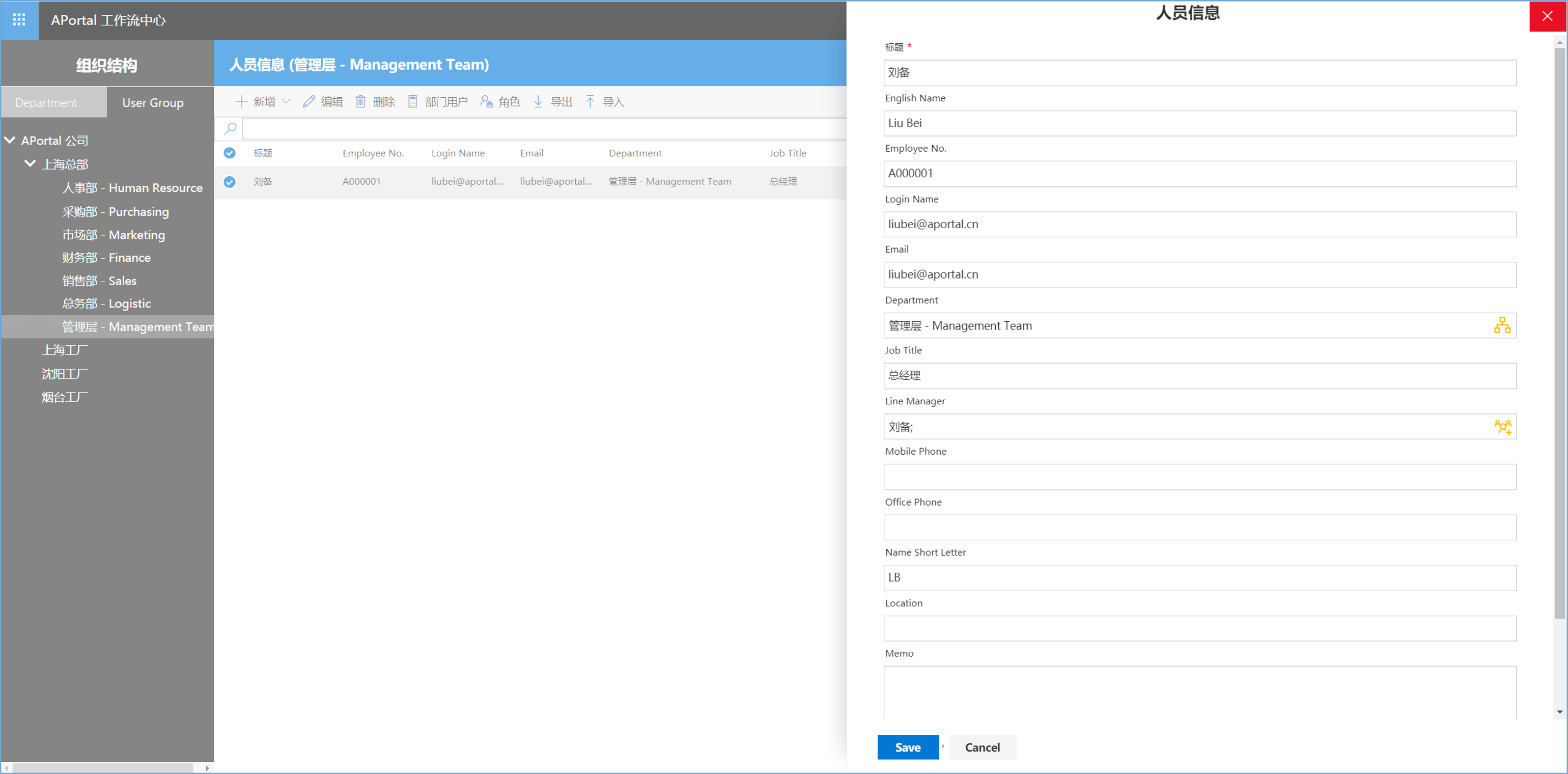
Task: Open the 新增 dropdown arrow
Action: 286,102
